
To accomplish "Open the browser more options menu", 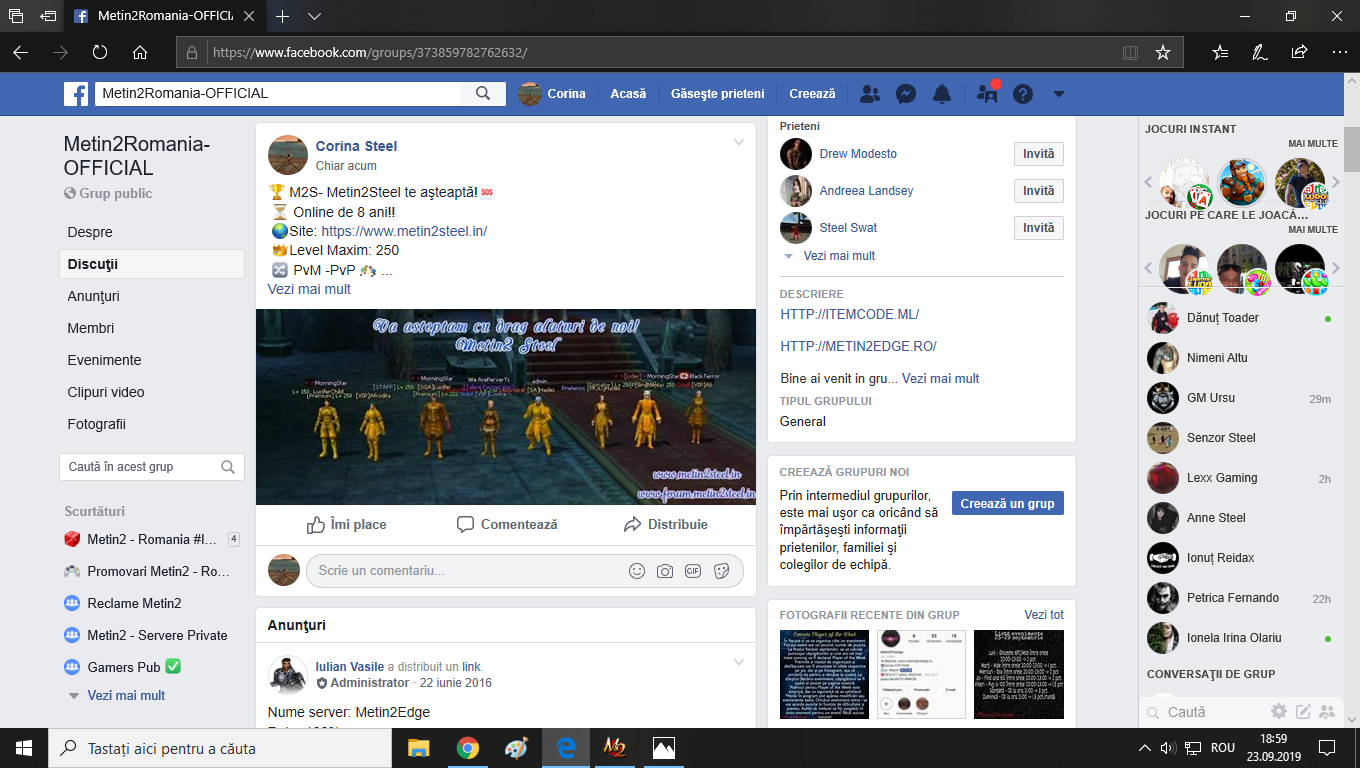I will point(1338,52).
